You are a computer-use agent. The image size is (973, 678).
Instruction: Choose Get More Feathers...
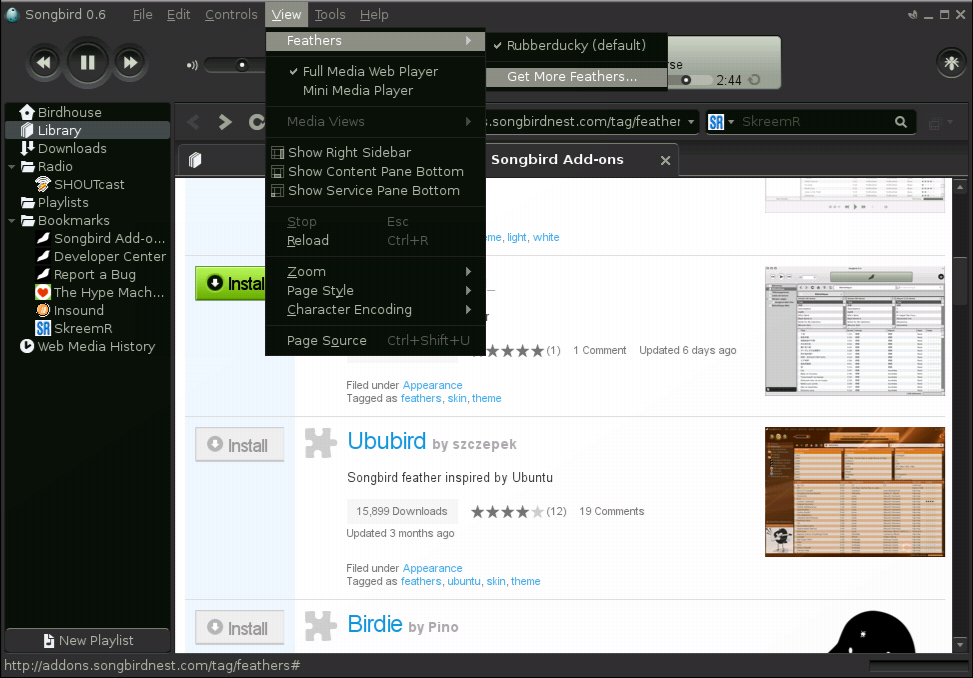tap(576, 77)
